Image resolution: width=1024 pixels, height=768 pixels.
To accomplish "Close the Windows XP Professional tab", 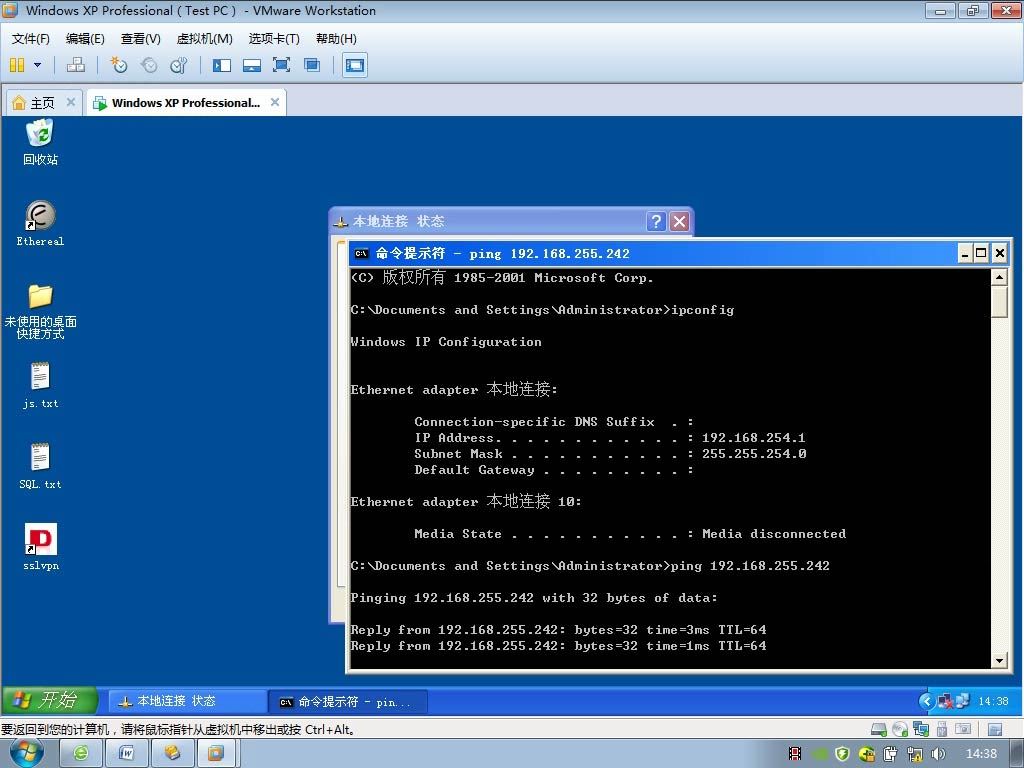I will 275,102.
